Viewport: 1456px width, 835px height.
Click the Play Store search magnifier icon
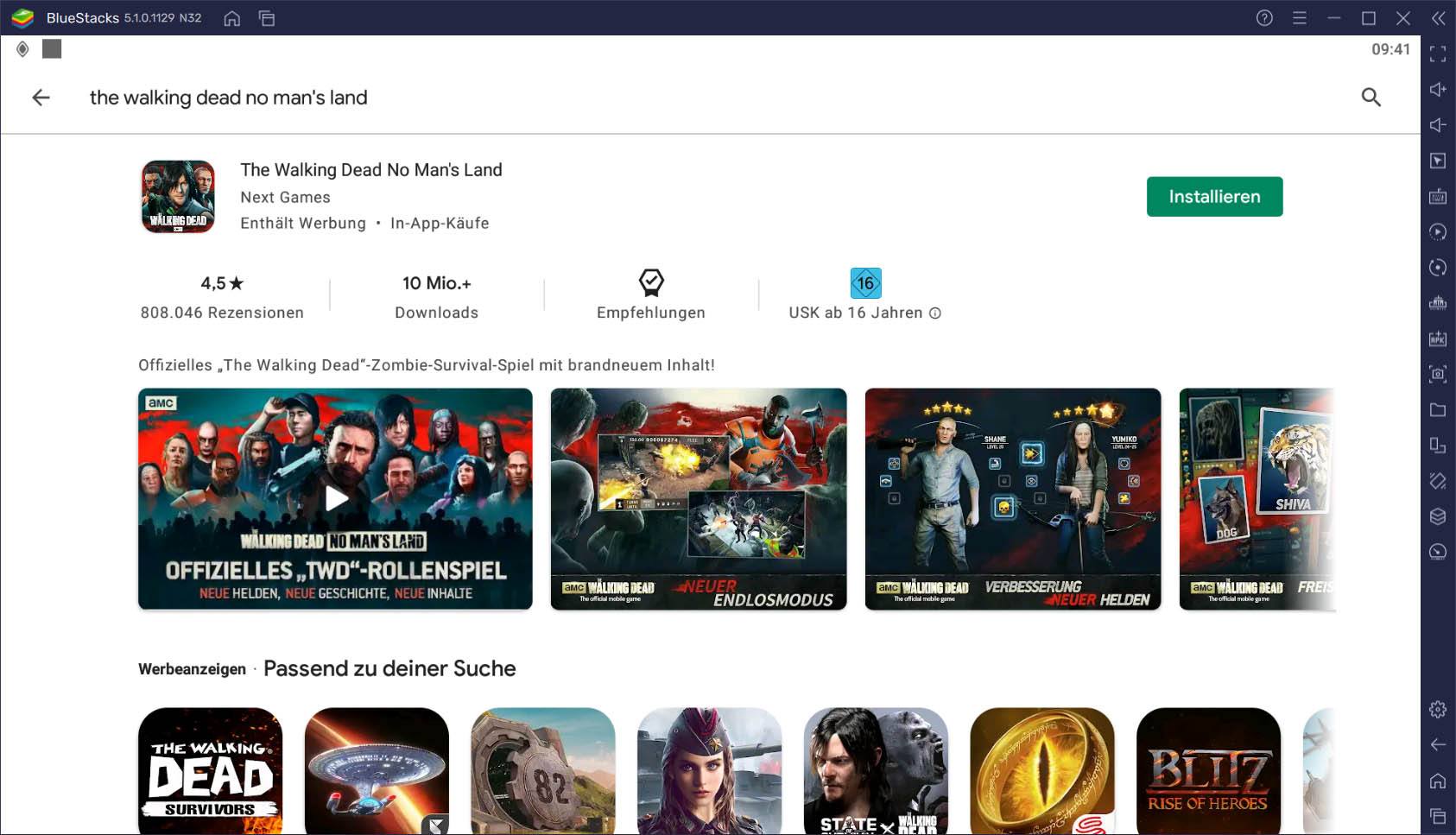[1371, 98]
